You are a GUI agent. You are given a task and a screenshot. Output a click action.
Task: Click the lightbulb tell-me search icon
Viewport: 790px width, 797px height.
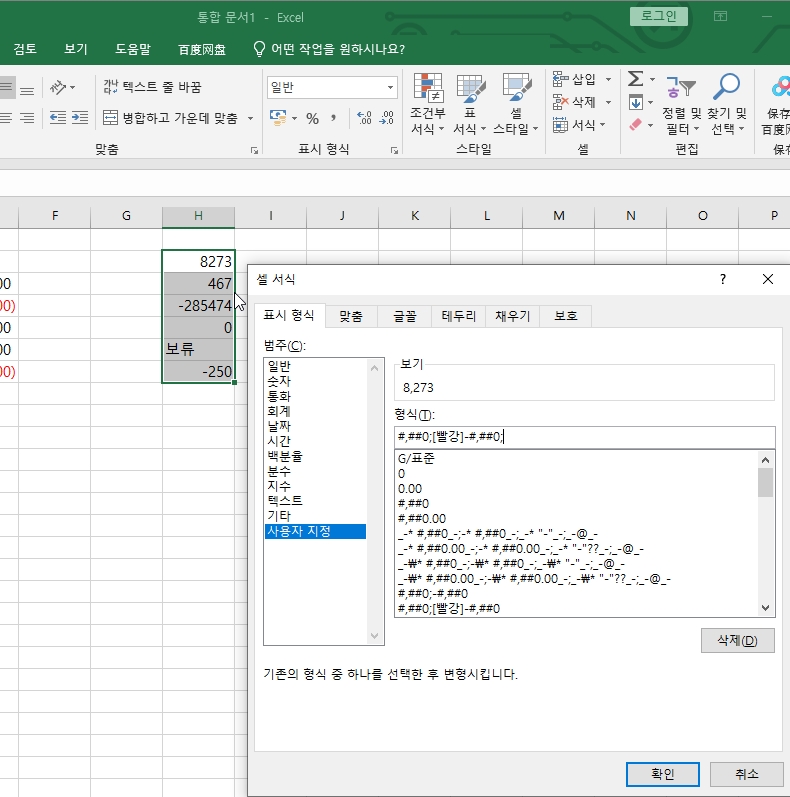[x=259, y=49]
